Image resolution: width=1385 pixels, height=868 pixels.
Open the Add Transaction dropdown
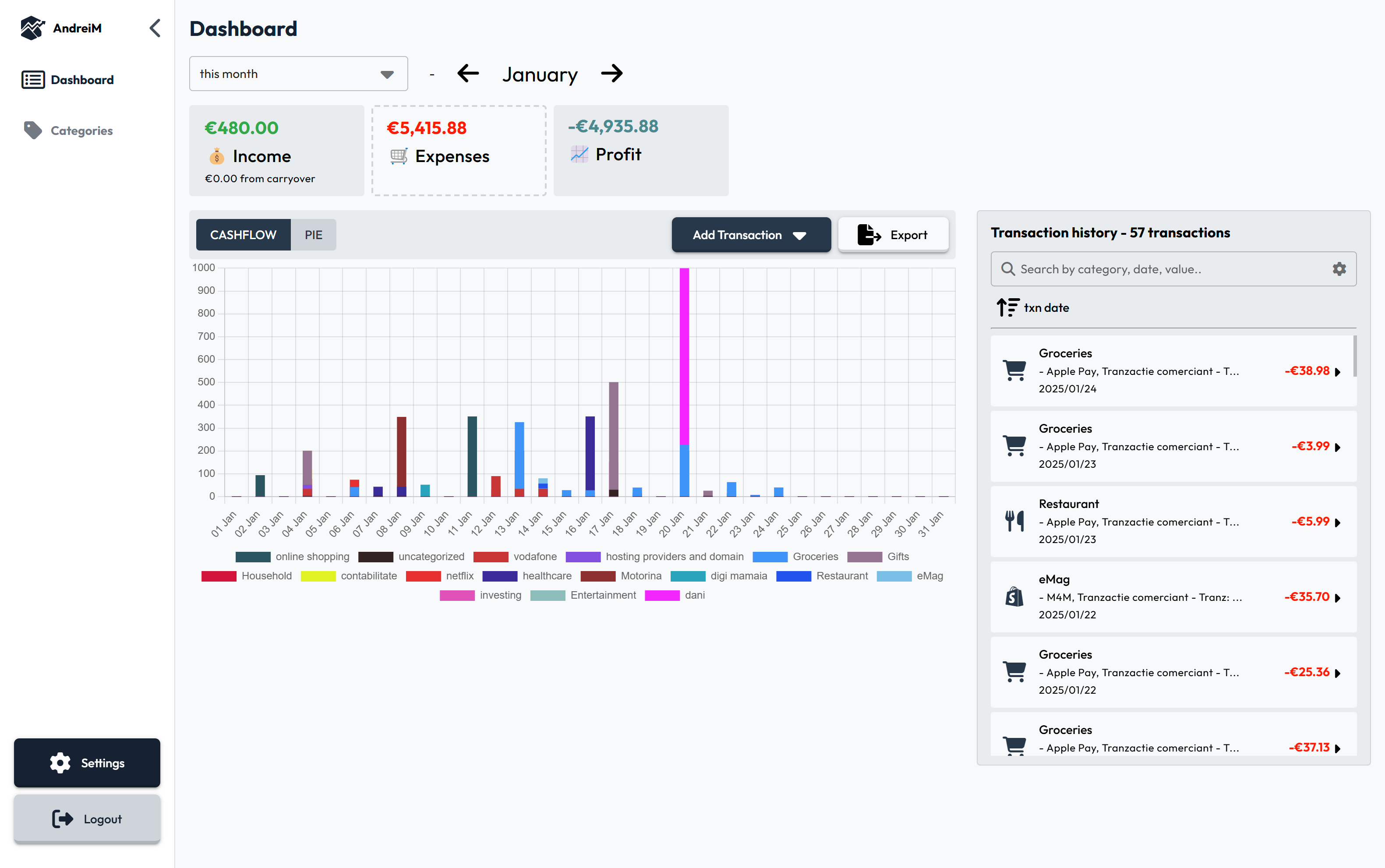[x=751, y=235]
